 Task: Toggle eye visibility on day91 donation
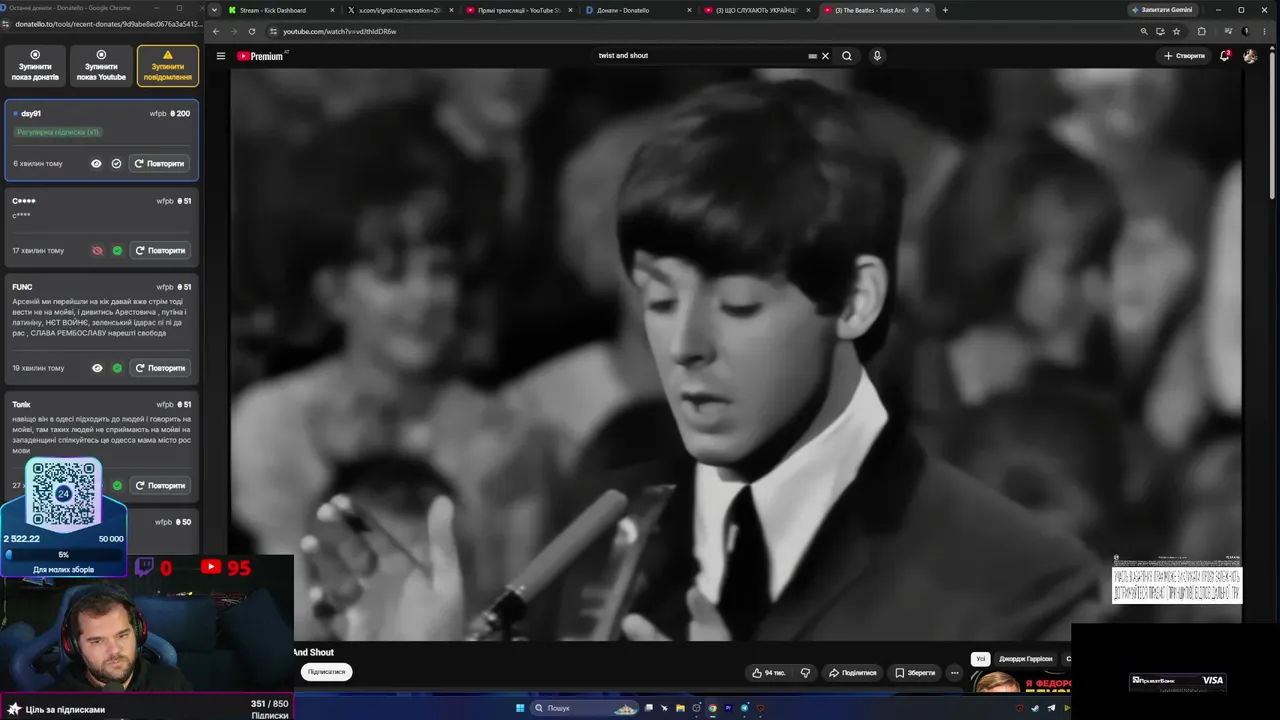pos(97,163)
